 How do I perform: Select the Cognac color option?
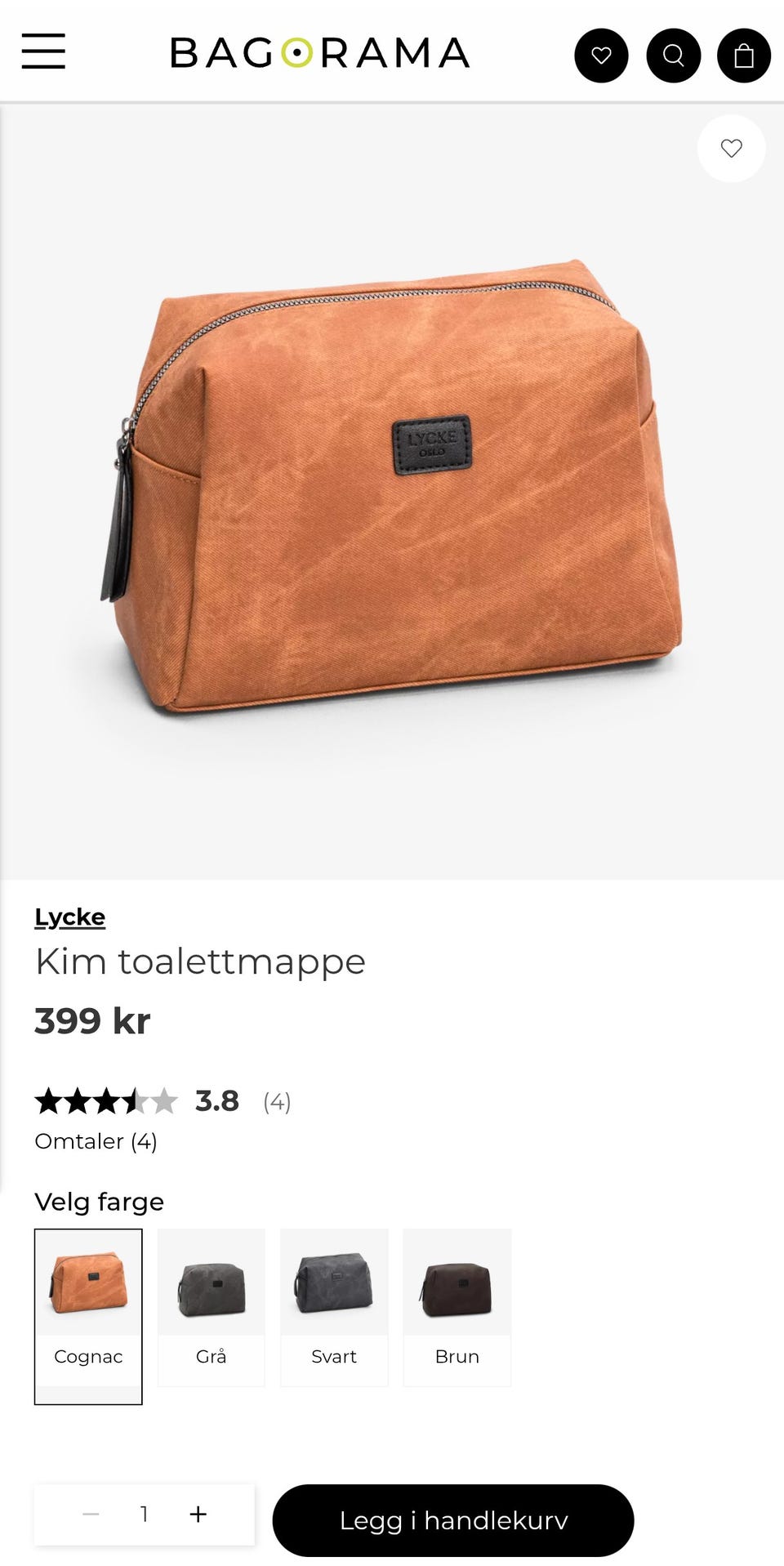[88, 1316]
